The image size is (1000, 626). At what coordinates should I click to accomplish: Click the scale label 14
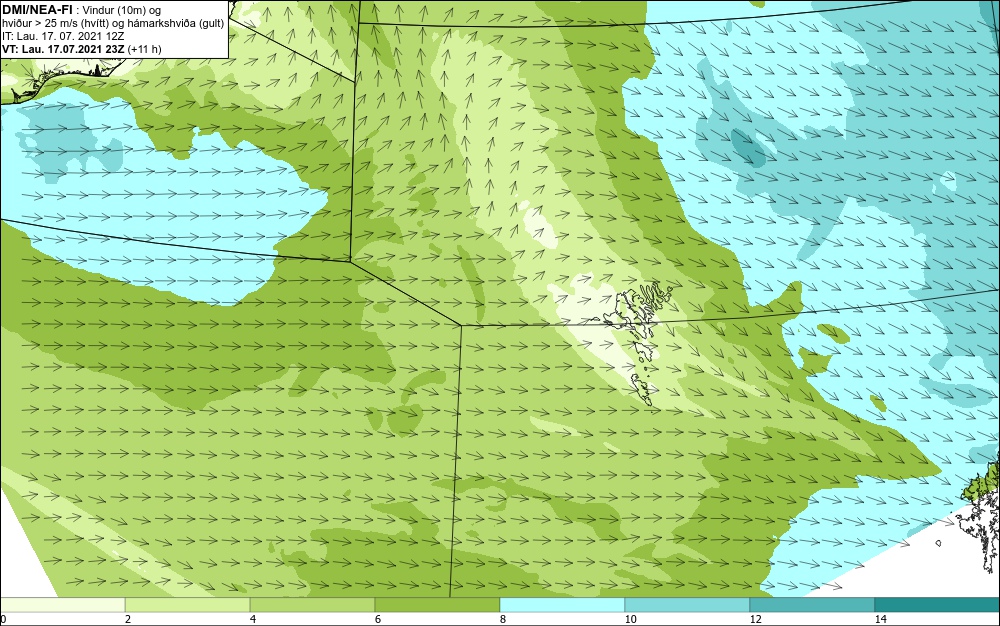coord(880,619)
